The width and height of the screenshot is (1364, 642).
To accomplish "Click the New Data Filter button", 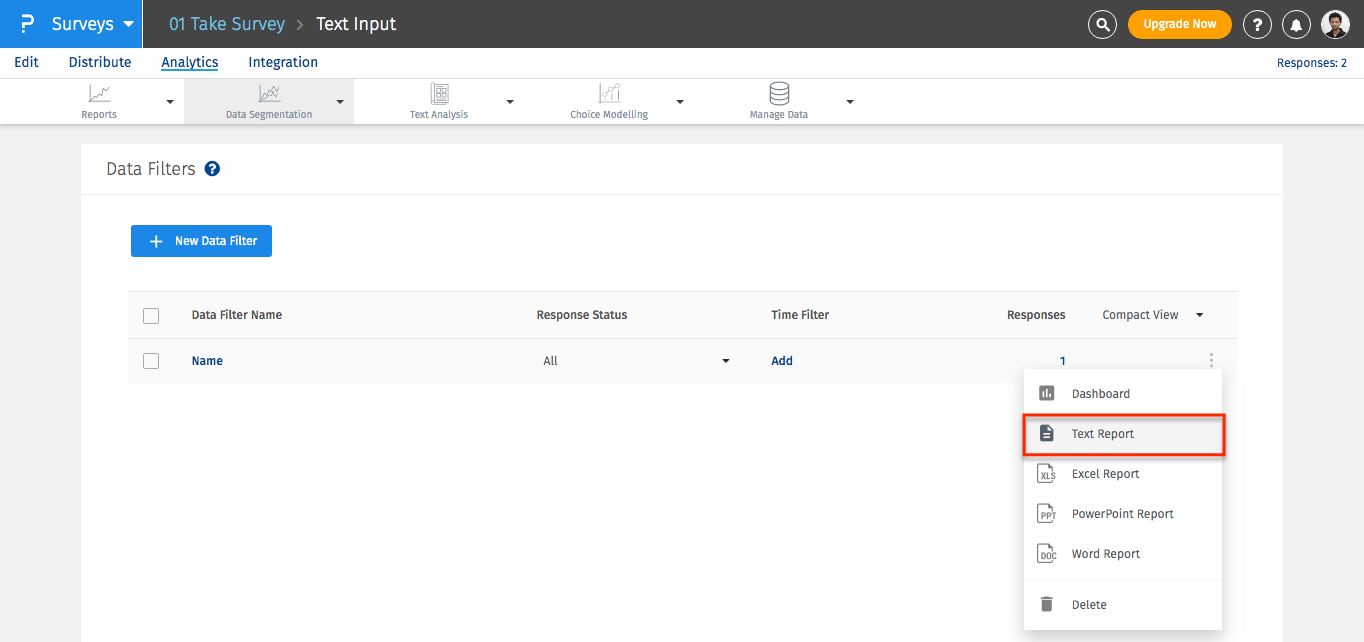I will [x=201, y=241].
